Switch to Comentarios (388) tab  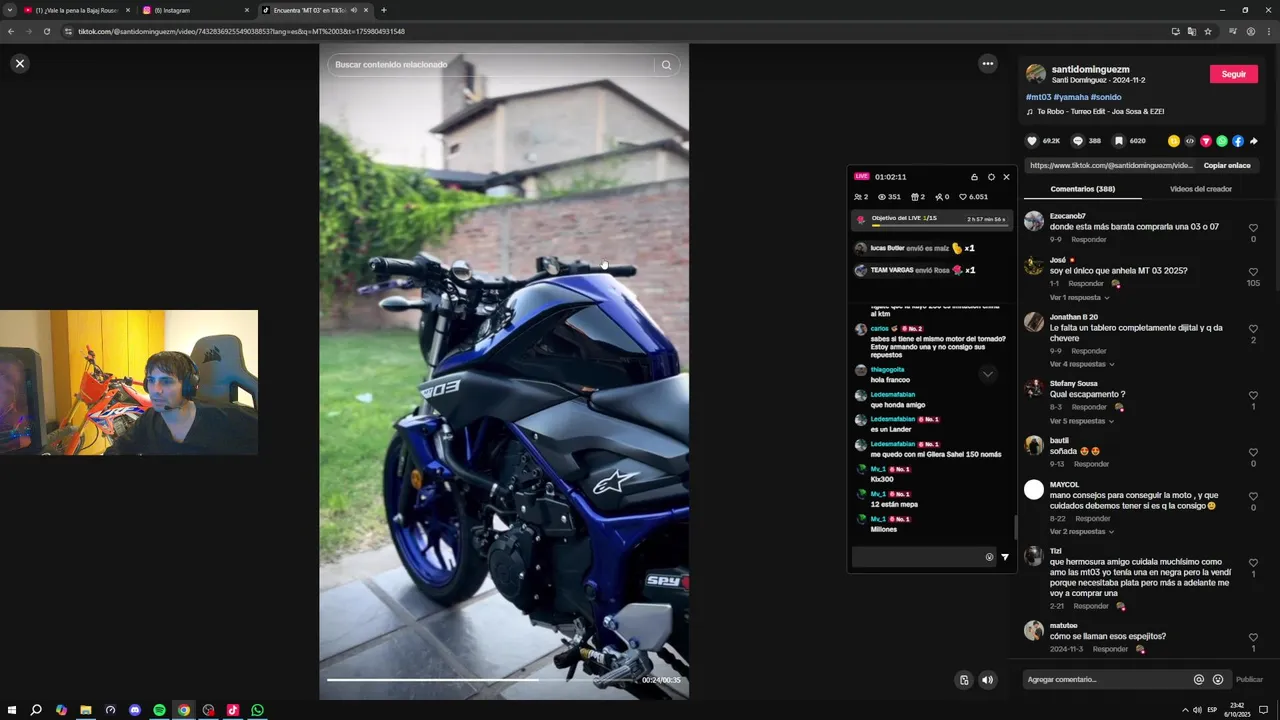pyautogui.click(x=1082, y=189)
